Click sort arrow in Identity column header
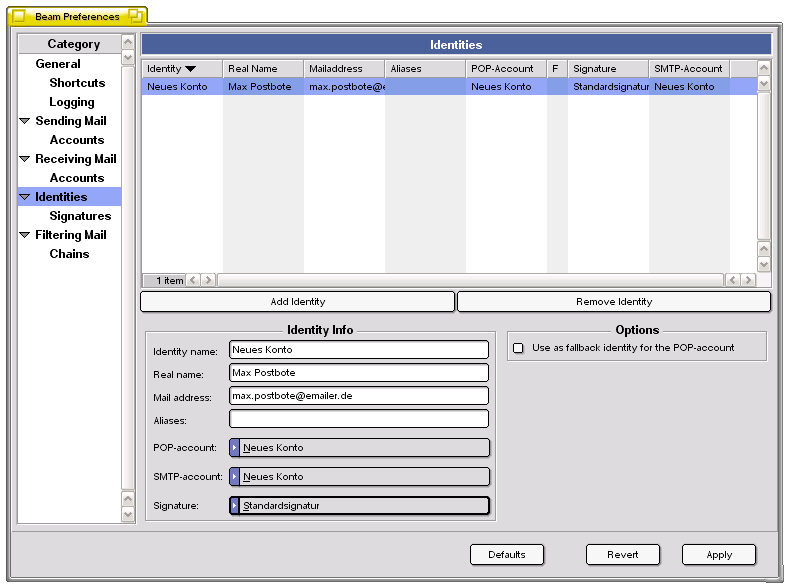The height and width of the screenshot is (585, 788). coord(190,69)
